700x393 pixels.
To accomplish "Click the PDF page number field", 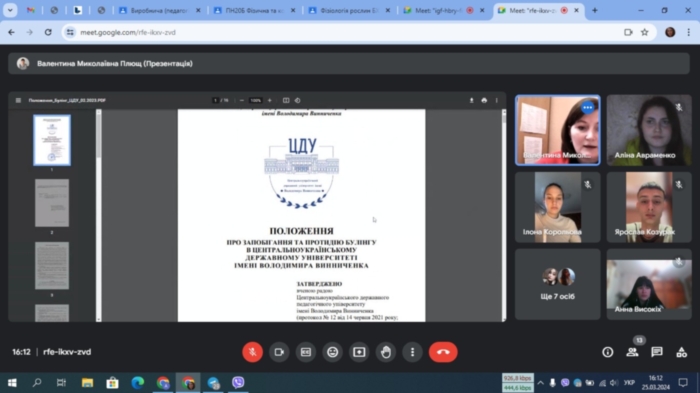I will (216, 100).
